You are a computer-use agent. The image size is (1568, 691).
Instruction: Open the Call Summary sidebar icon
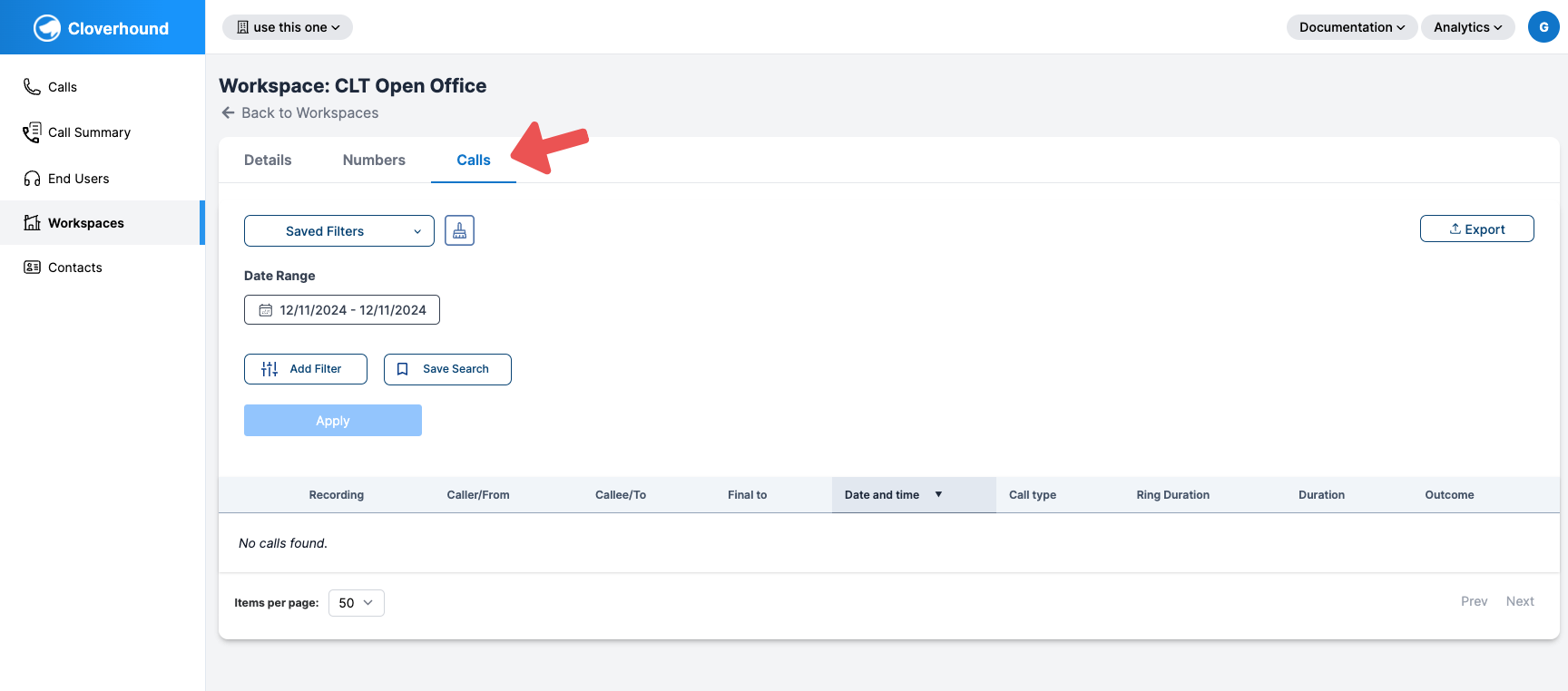coord(32,132)
